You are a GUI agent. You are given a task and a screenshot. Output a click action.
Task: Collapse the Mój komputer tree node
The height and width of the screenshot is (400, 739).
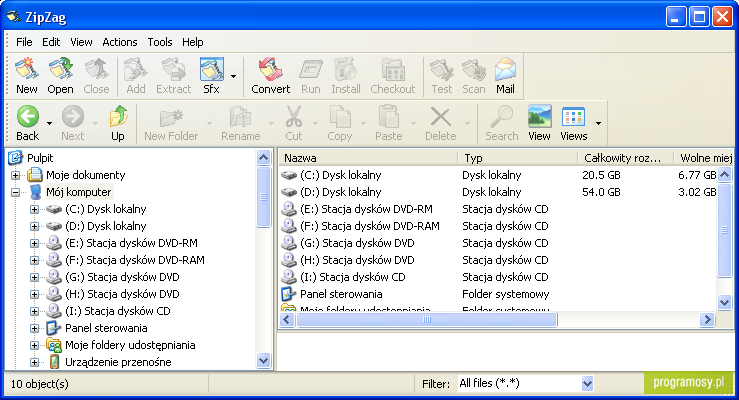coord(16,192)
